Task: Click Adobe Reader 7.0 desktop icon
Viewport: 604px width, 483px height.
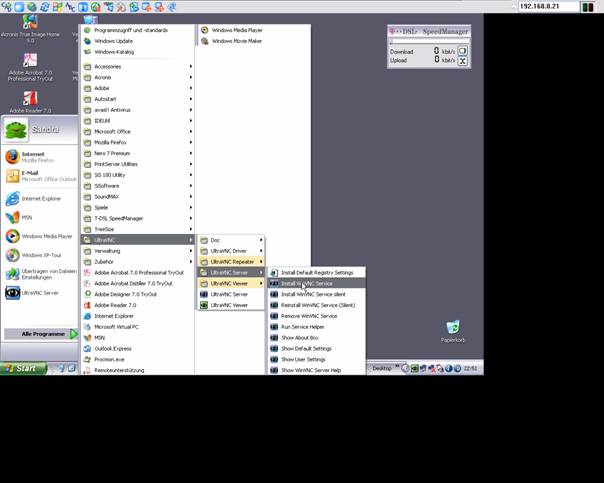Action: (30, 102)
